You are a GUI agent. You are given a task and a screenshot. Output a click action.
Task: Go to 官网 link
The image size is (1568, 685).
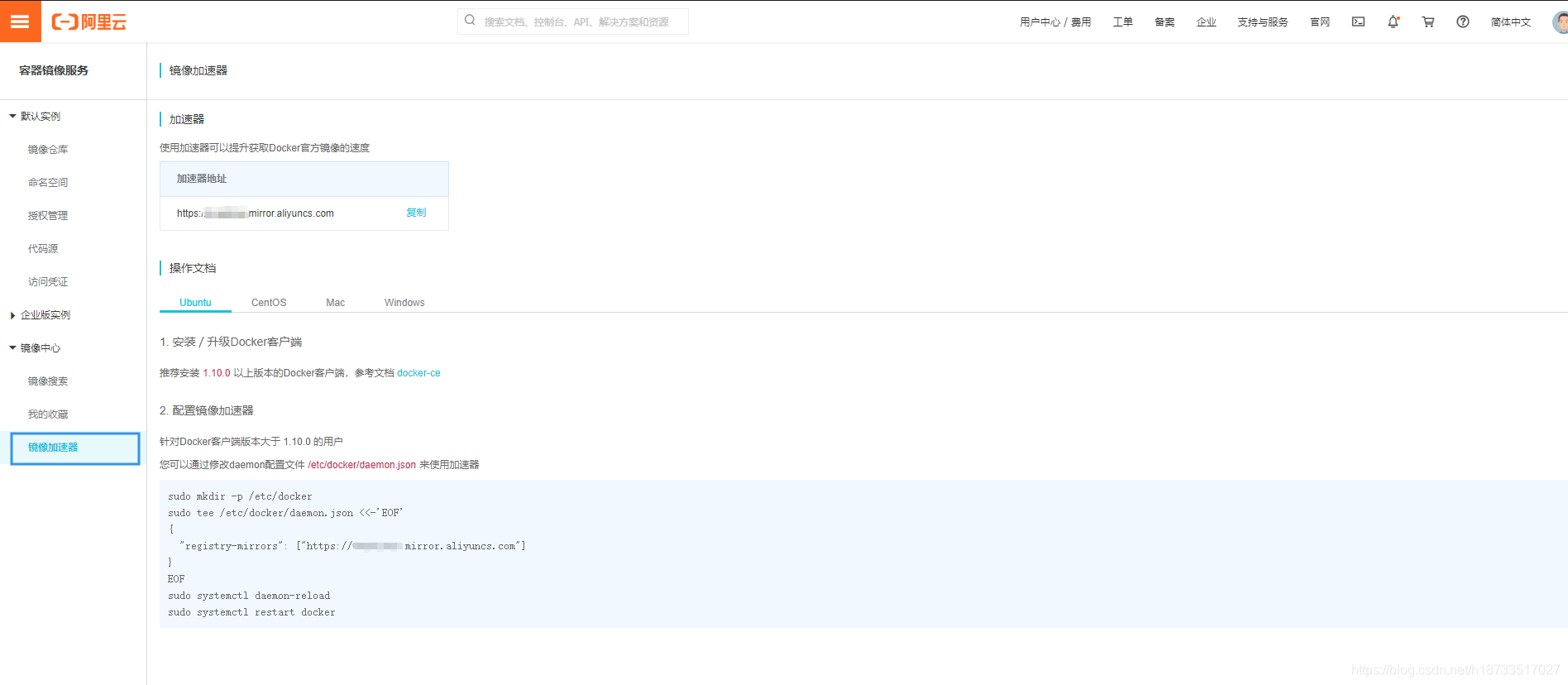coord(1320,22)
